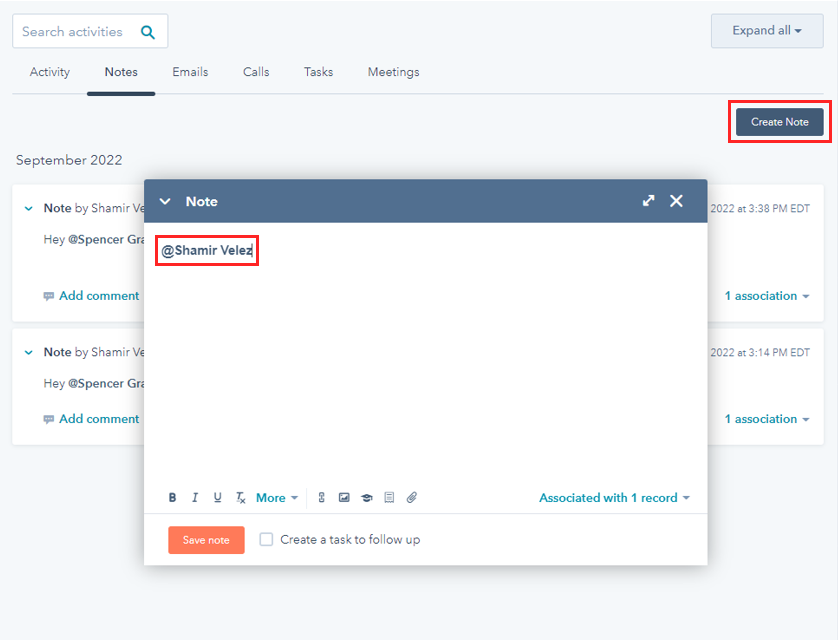The image size is (838, 640).
Task: Insert a document using the page icon
Action: (389, 498)
